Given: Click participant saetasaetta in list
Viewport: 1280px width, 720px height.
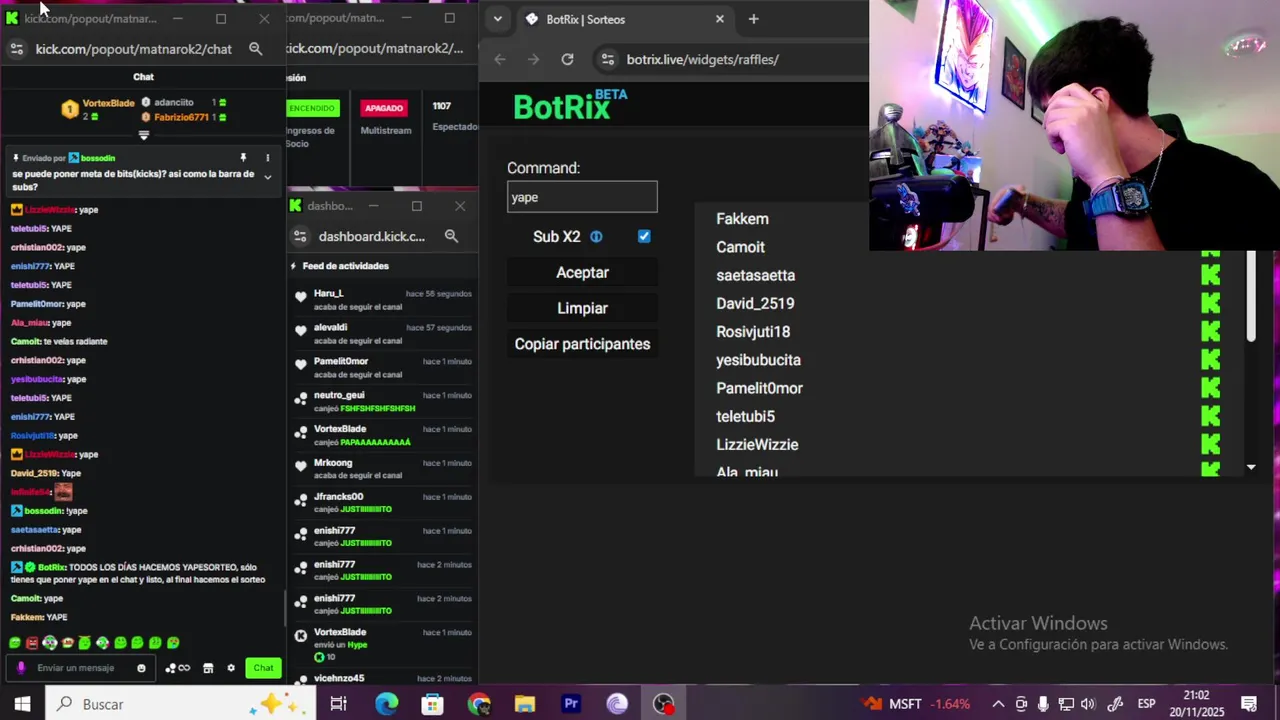Looking at the screenshot, I should pos(755,275).
